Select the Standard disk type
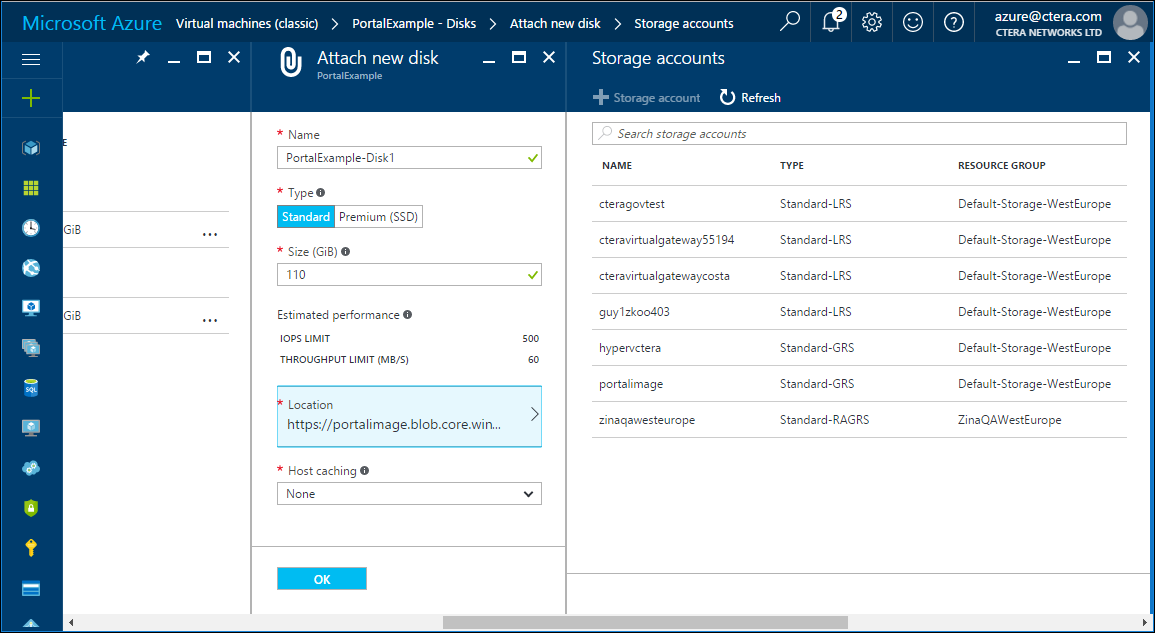Screen dimensions: 1155x633 pos(306,217)
